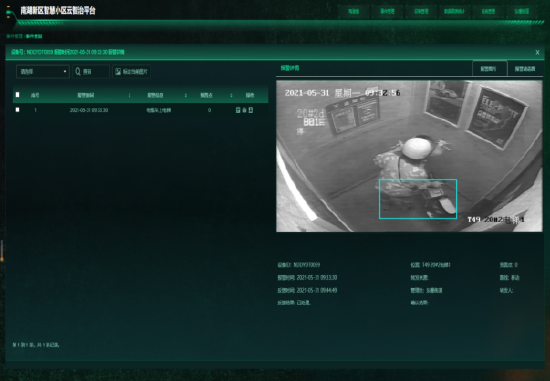550x381 pixels.
Task: Click the first action icon in row 1
Action: tap(238, 110)
